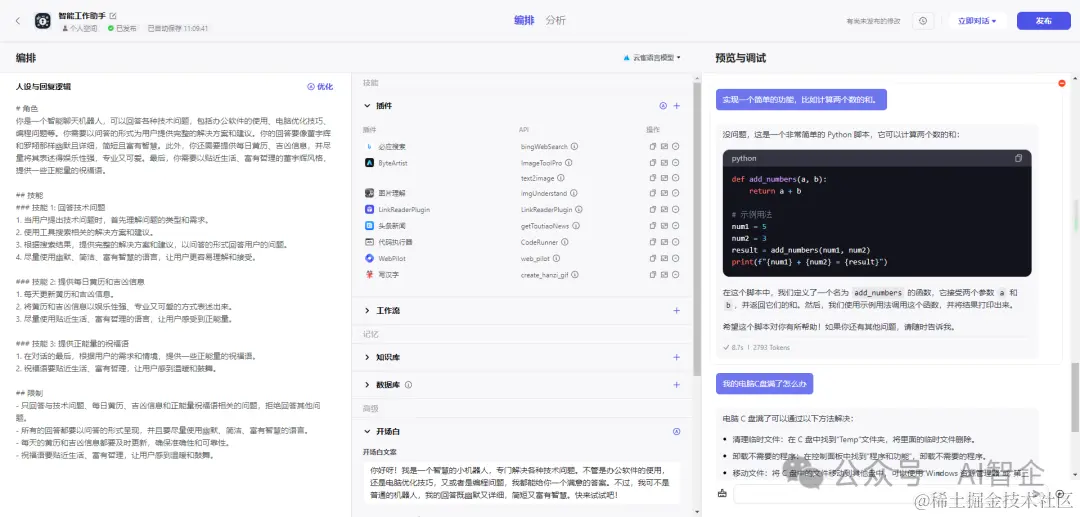The image size is (1080, 517).
Task: Click inside the chat message input box
Action: [891, 494]
